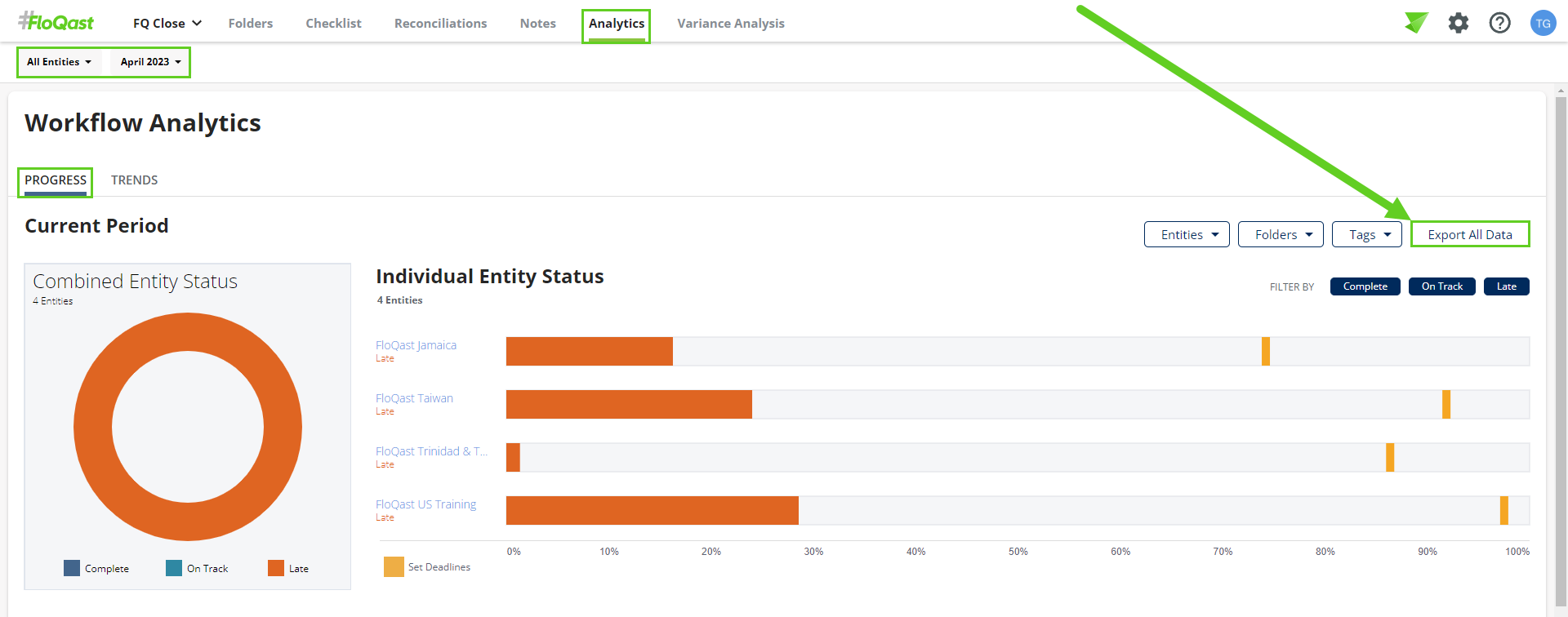Open the settings gear icon
The height and width of the screenshot is (617, 1568).
(1459, 23)
